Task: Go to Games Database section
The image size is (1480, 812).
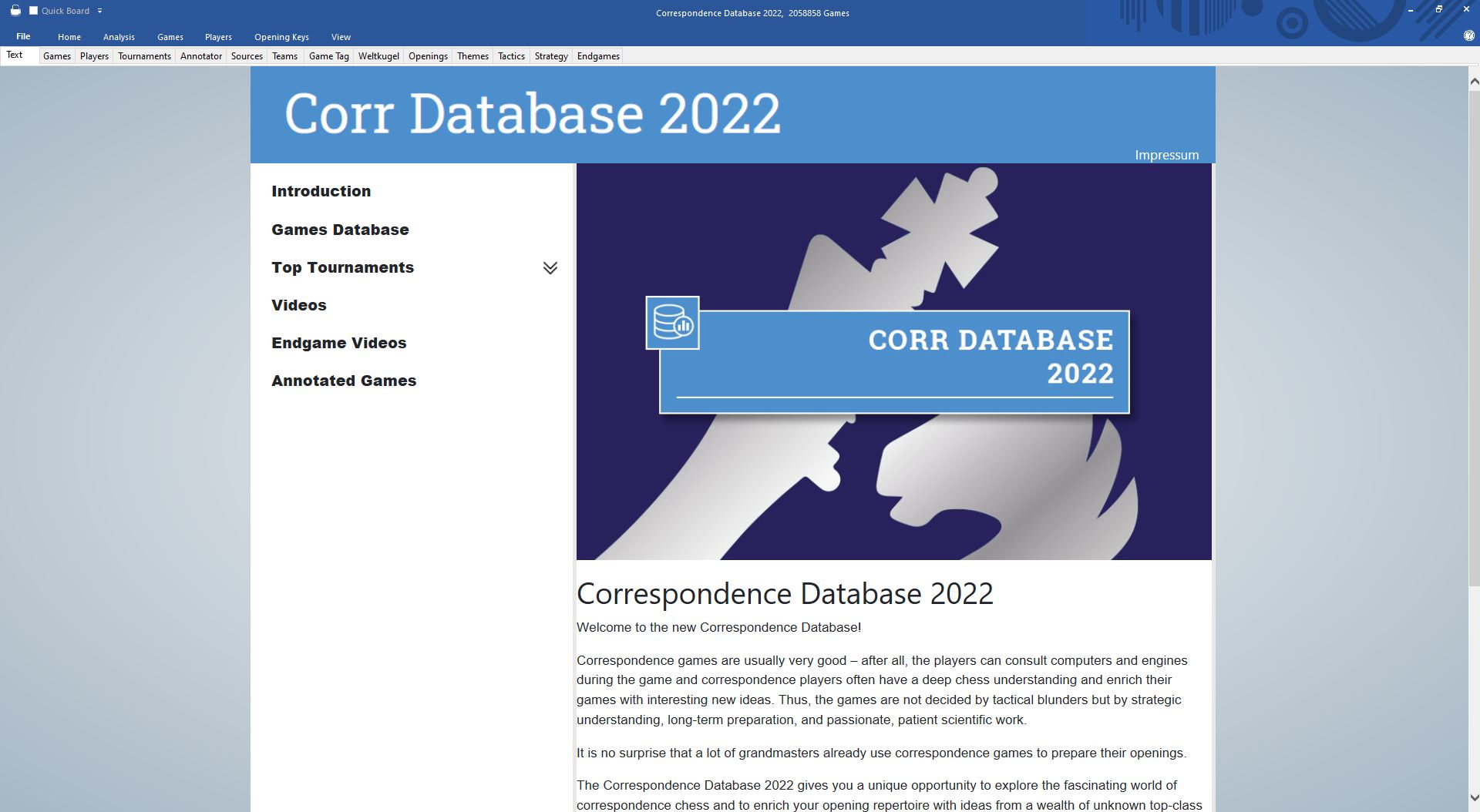Action: 340,230
